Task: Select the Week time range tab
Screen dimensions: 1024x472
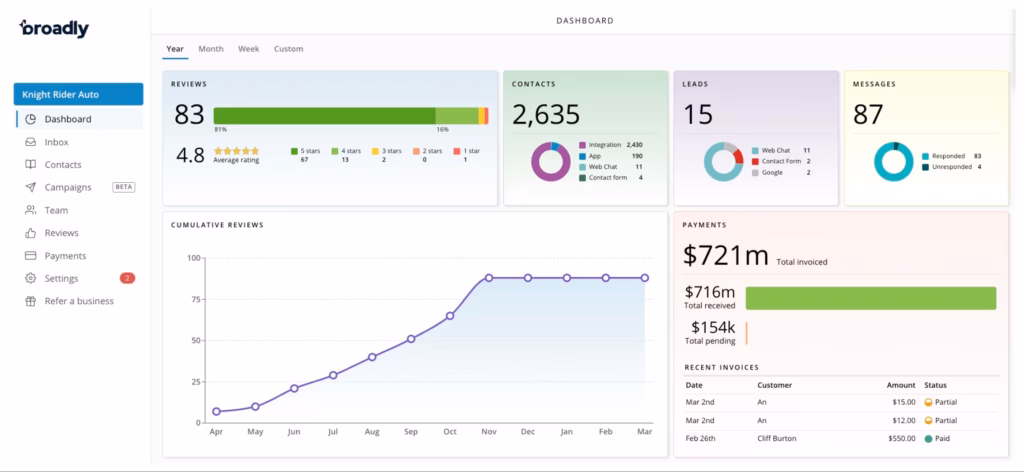Action: click(249, 49)
